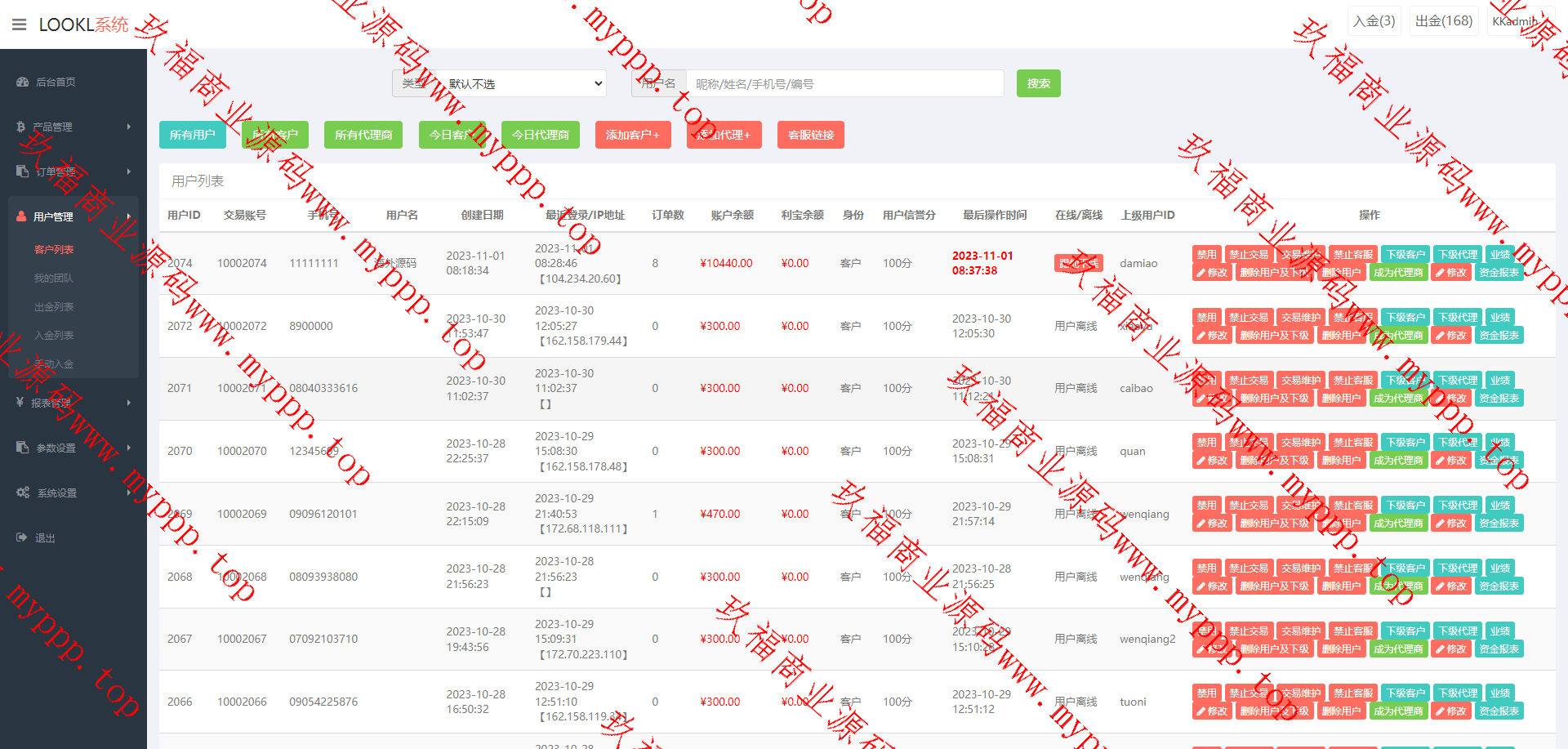Open the 默认不选 type dropdown
Viewport: 1568px width, 749px height.
click(x=523, y=83)
